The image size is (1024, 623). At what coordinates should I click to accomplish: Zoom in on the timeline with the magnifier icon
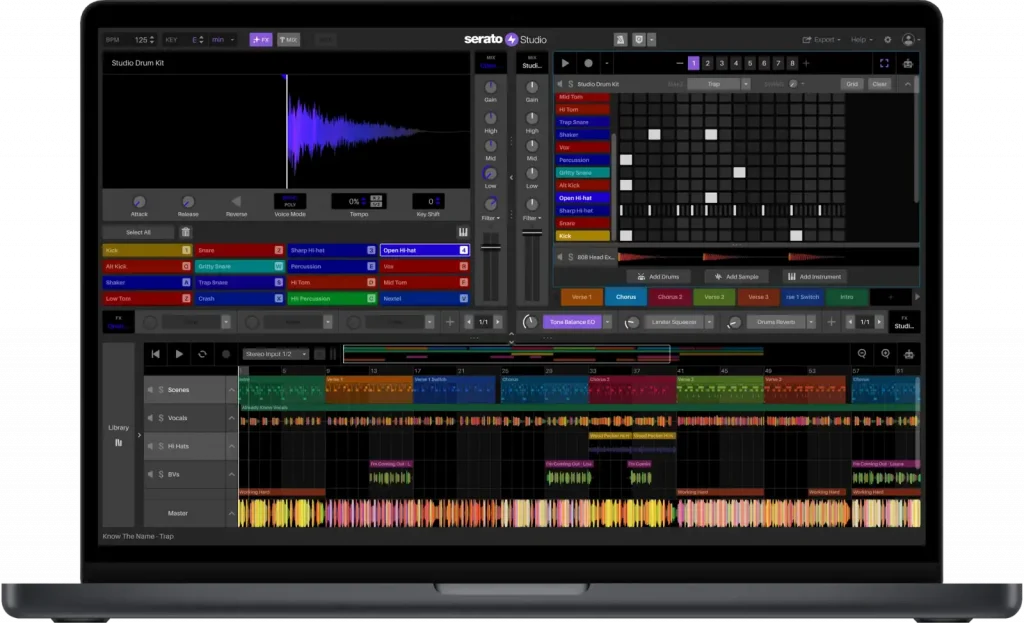click(884, 354)
